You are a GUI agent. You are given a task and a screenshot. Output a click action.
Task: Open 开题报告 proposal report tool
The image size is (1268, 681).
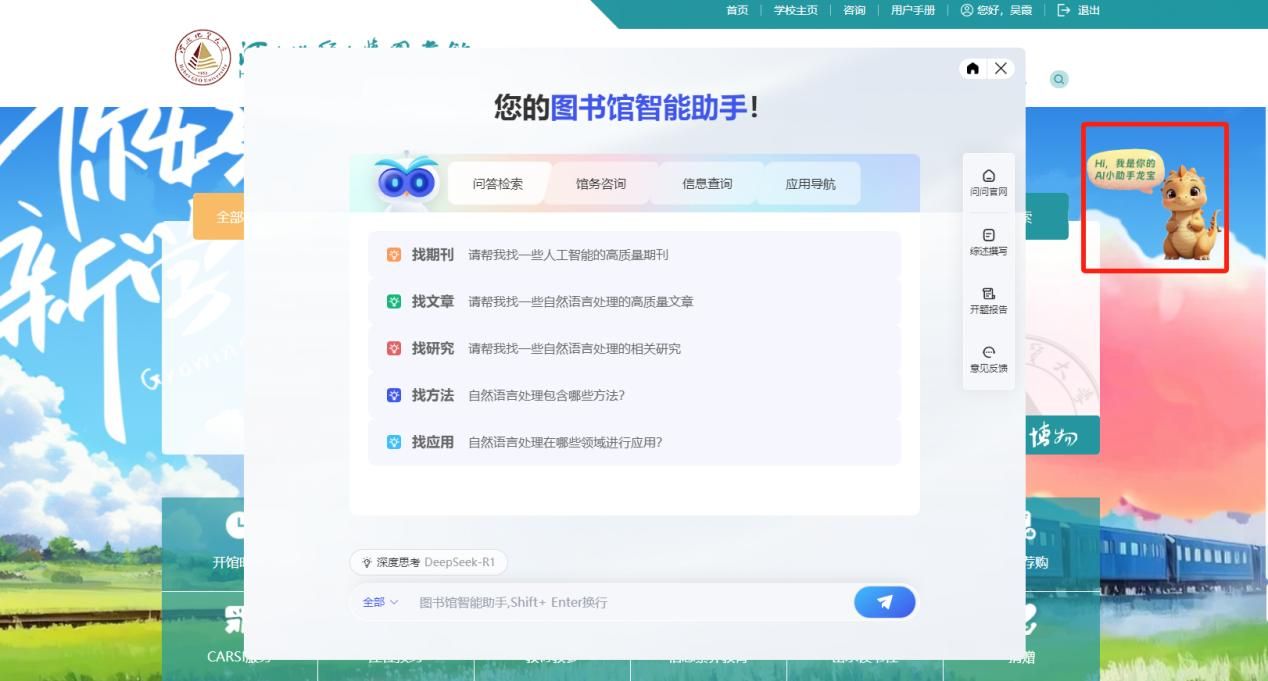pos(988,300)
